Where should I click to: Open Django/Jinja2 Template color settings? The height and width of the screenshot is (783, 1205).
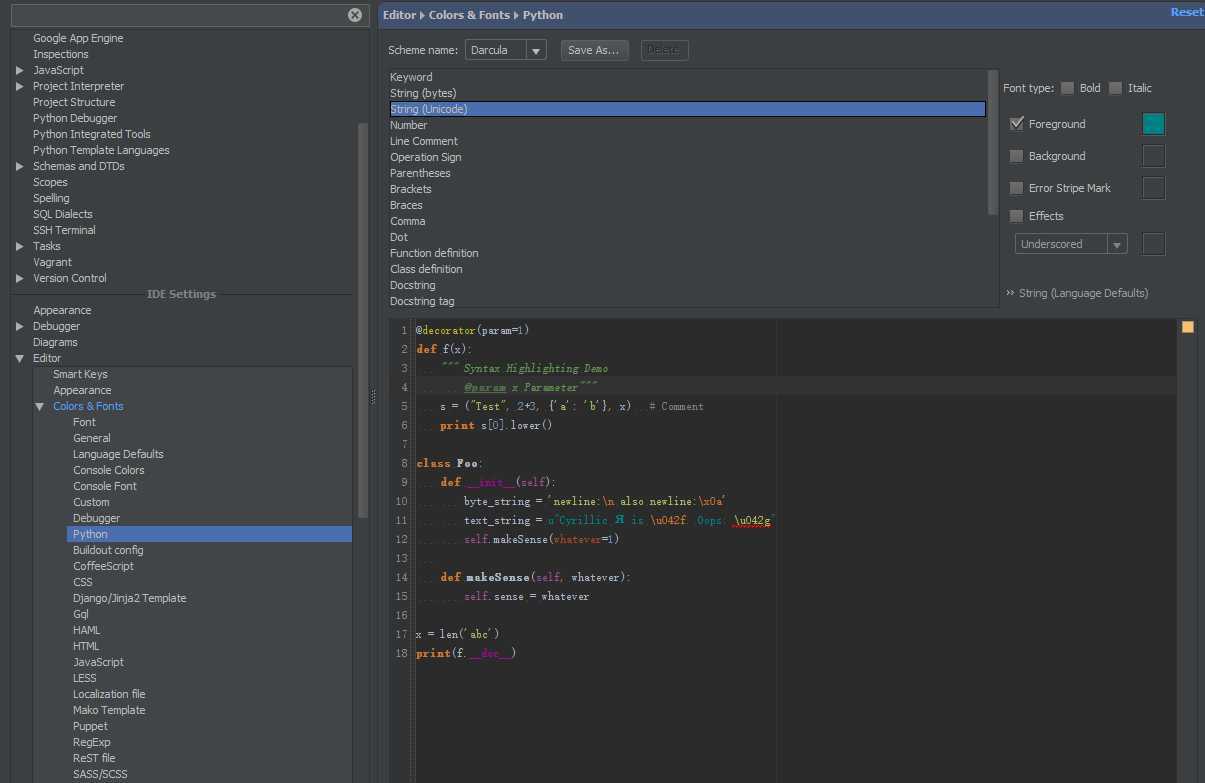[130, 598]
